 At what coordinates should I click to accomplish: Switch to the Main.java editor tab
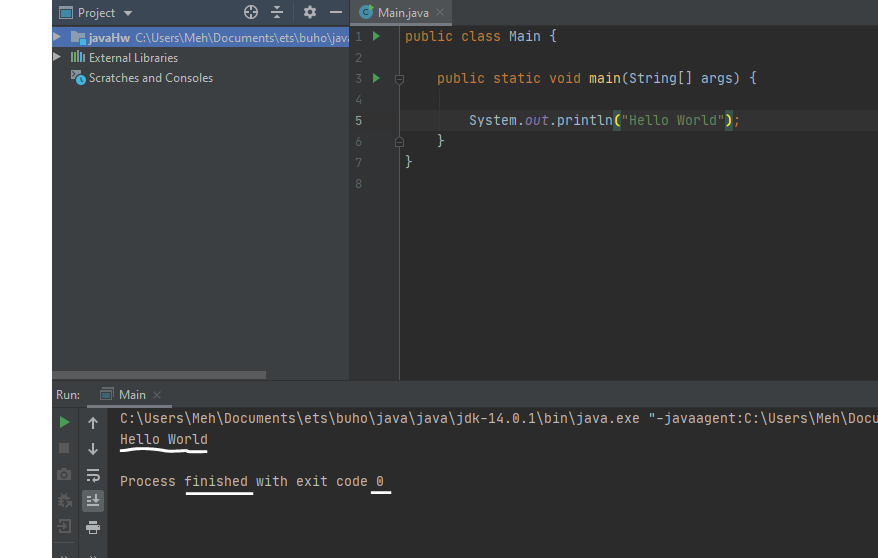pos(402,12)
